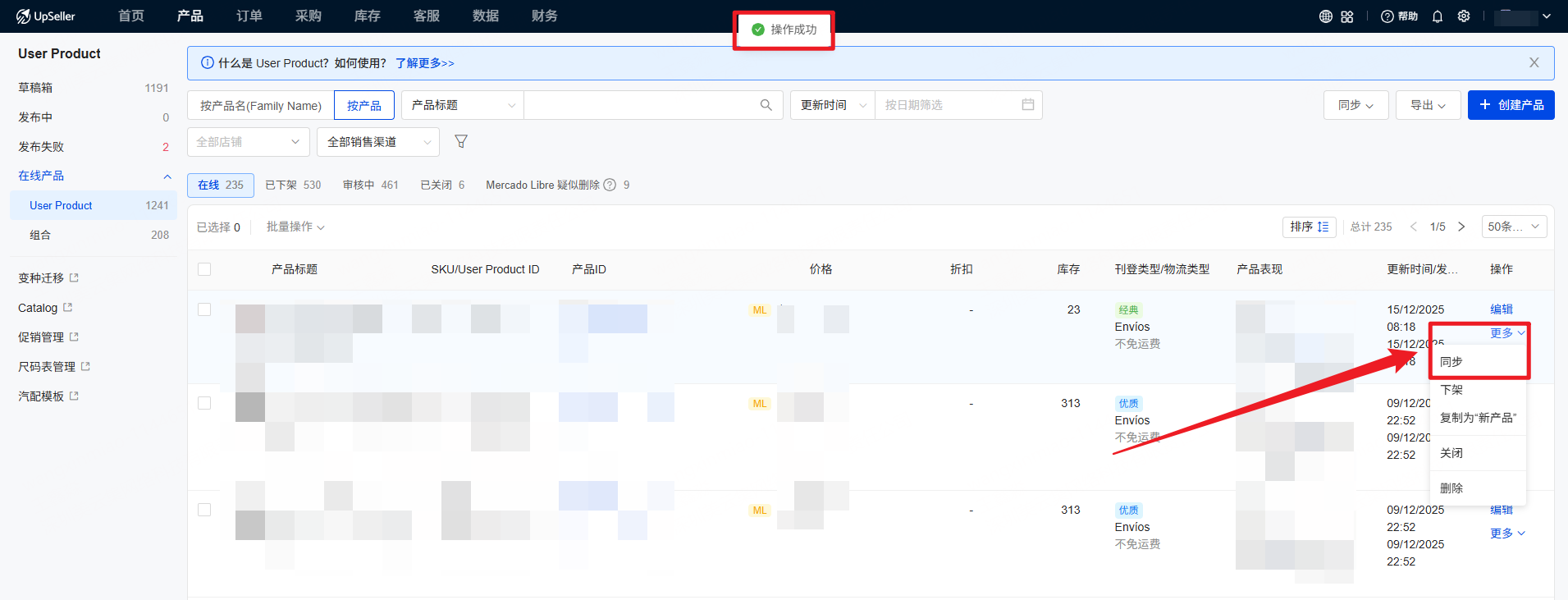Click the 创建产品 button
The width and height of the screenshot is (1568, 600).
pos(1511,105)
